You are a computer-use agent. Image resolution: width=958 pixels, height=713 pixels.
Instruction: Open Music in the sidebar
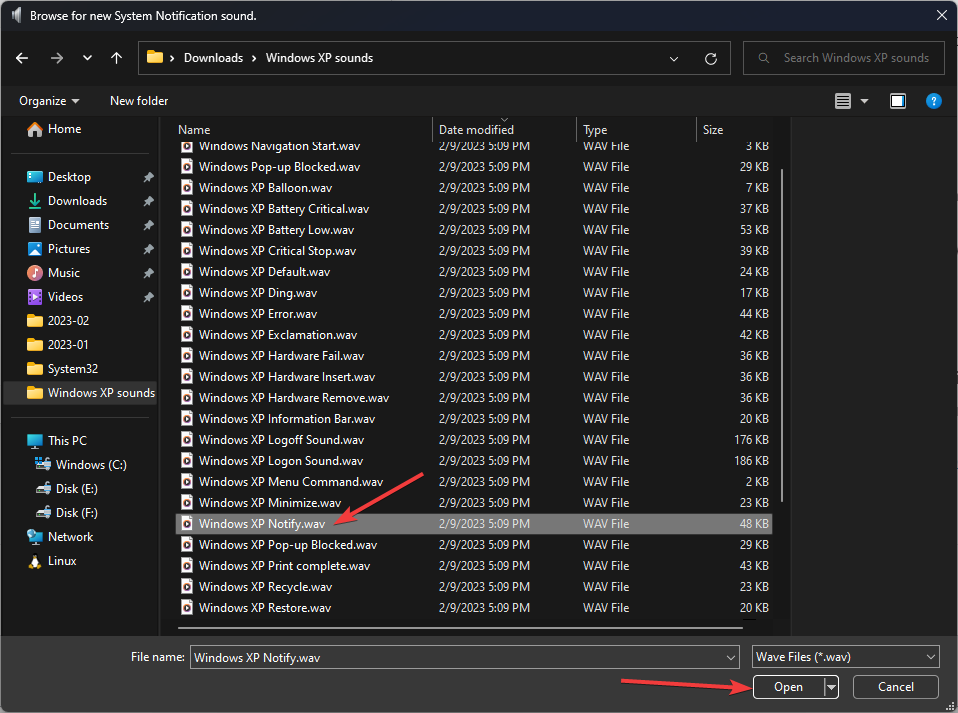[53, 272]
